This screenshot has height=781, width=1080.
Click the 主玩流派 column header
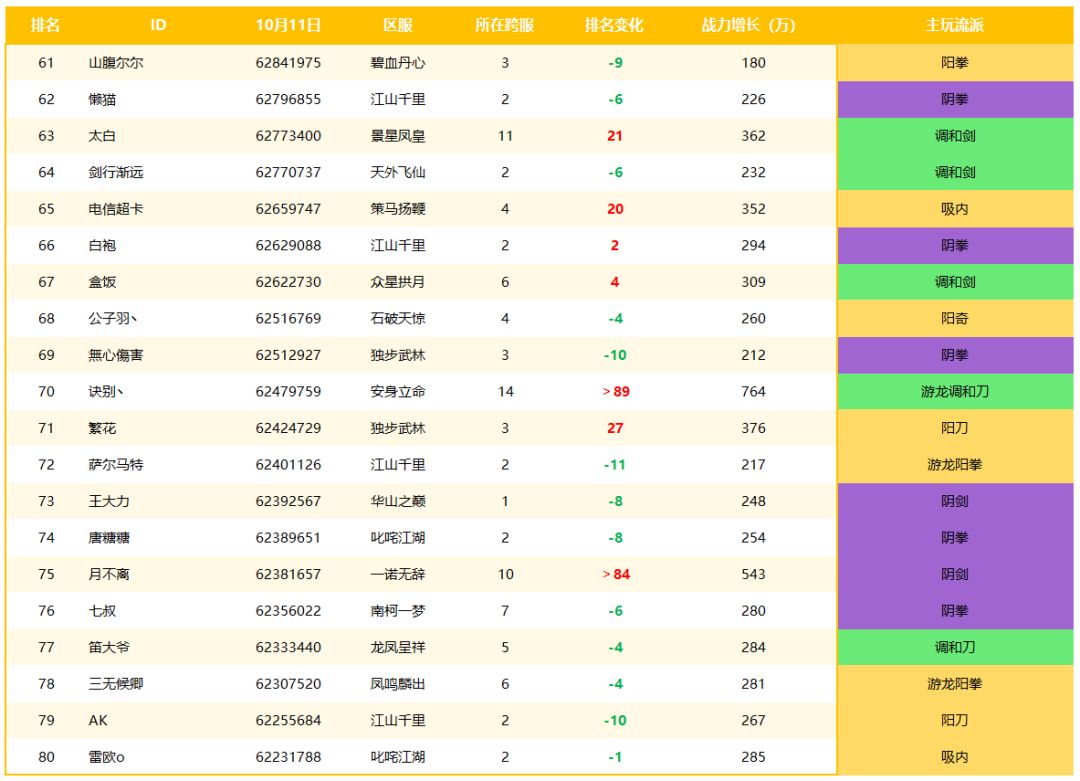(954, 25)
